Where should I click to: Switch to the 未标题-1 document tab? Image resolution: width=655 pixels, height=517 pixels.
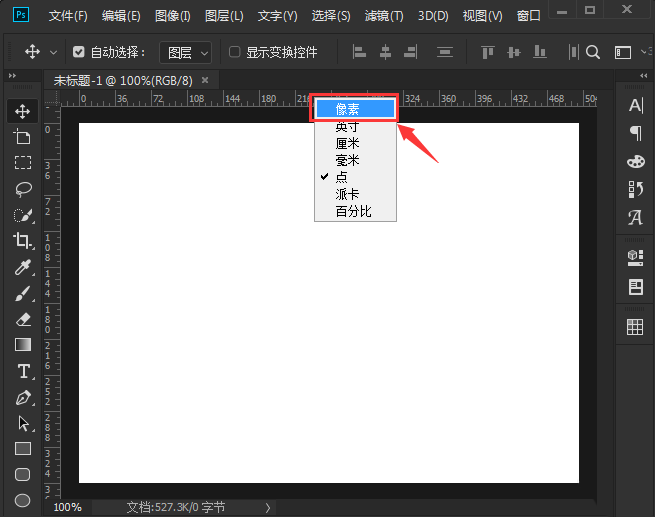123,80
